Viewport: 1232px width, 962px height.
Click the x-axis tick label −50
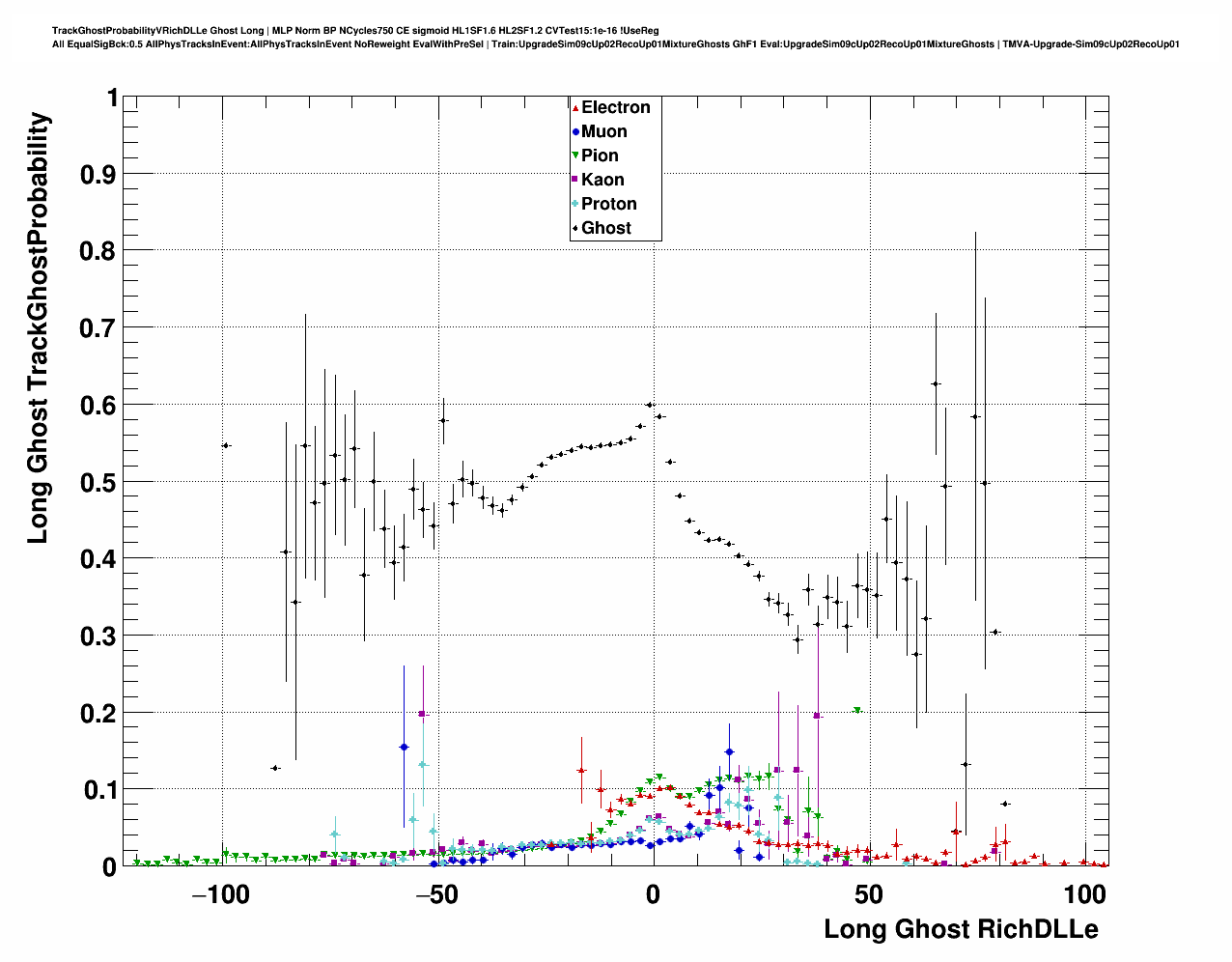coord(436,894)
